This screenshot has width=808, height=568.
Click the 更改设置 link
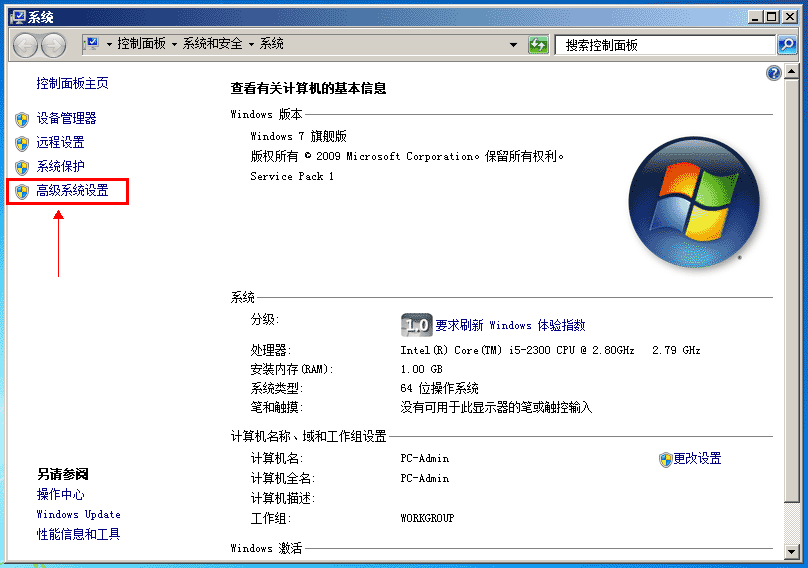coord(697,458)
